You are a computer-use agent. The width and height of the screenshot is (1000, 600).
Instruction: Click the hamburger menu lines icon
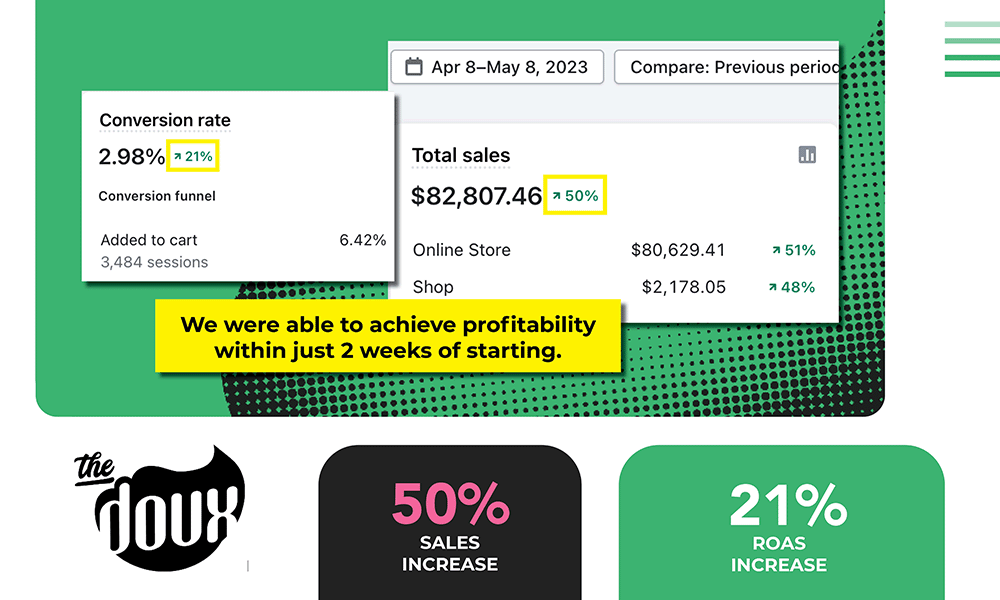pos(971,49)
